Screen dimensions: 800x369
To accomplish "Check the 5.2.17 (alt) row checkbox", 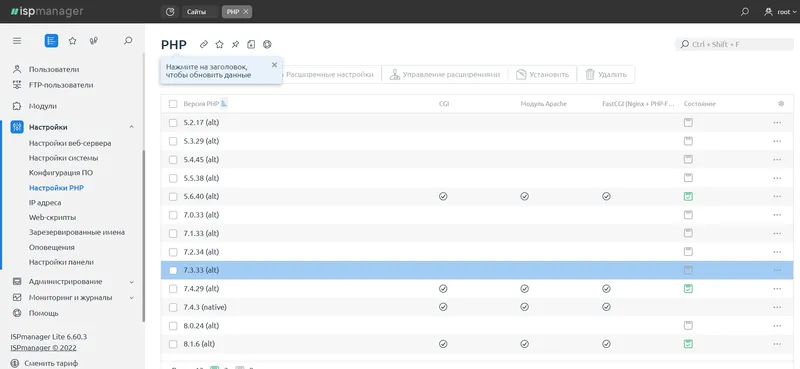I will [x=173, y=122].
